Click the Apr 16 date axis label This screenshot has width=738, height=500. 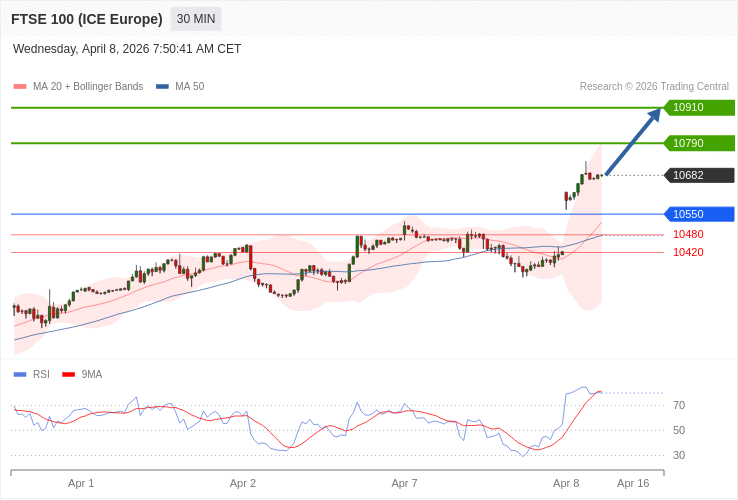point(633,483)
